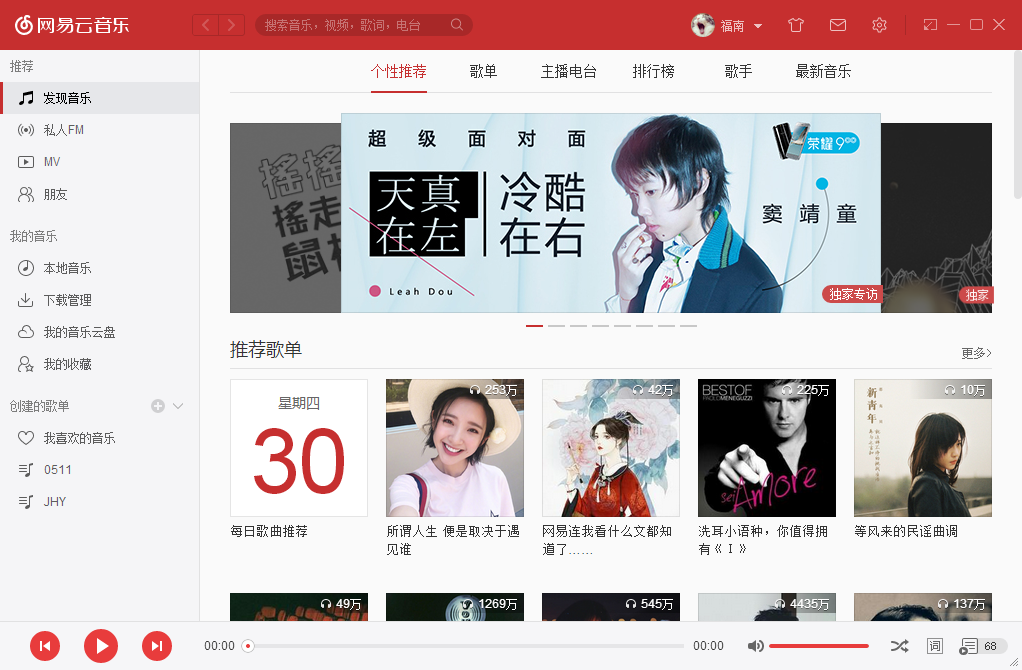Image resolution: width=1022 pixels, height=670 pixels.
Task: Open 朋友 in the sidebar
Action: tap(100, 194)
